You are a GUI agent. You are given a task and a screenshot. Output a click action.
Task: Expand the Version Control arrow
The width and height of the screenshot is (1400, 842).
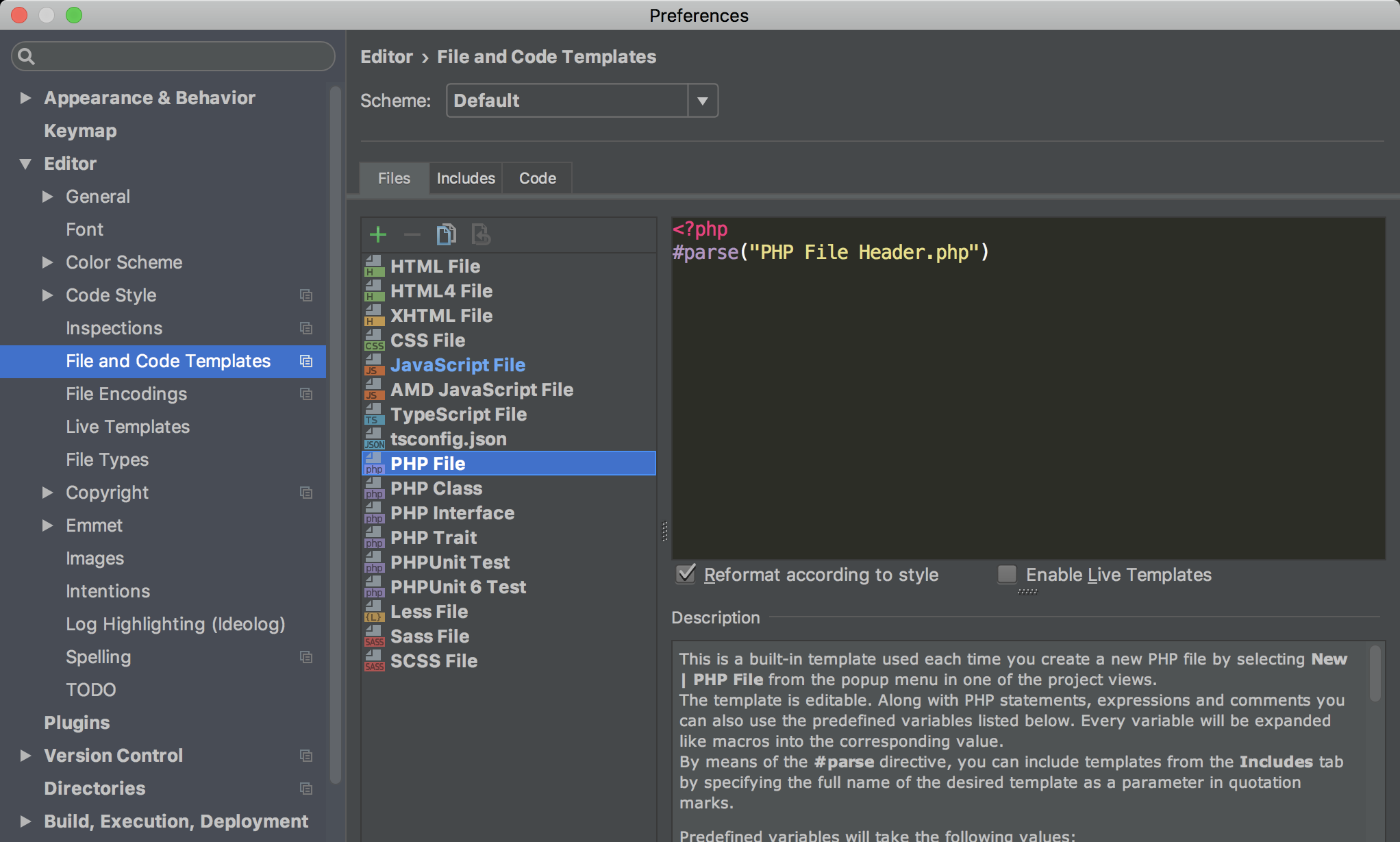[x=25, y=756]
